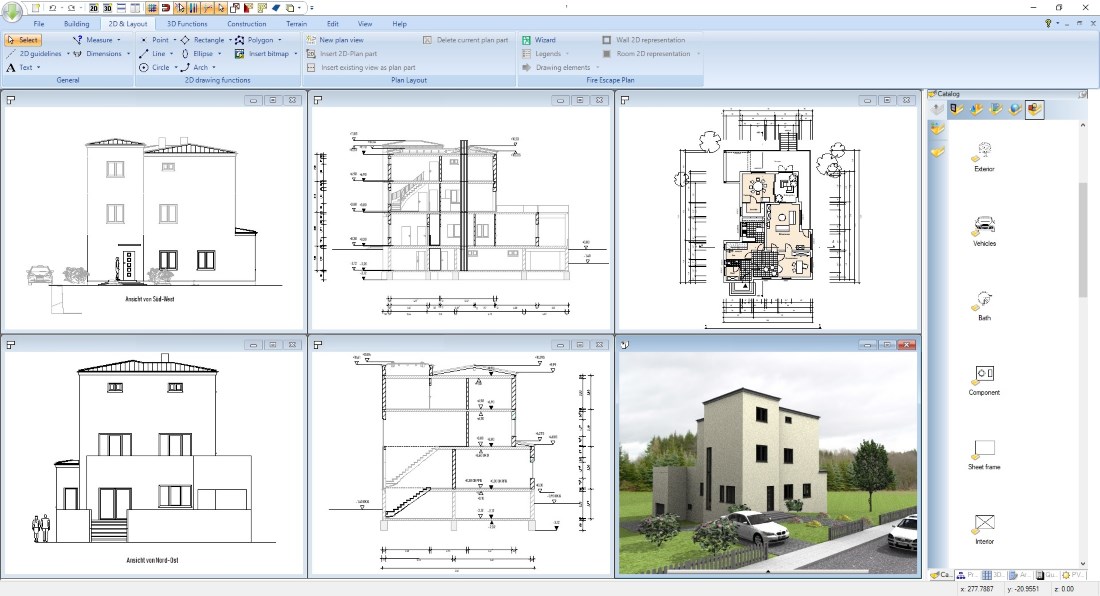Select the Measure tool icon
The image size is (1100, 596).
pos(77,40)
